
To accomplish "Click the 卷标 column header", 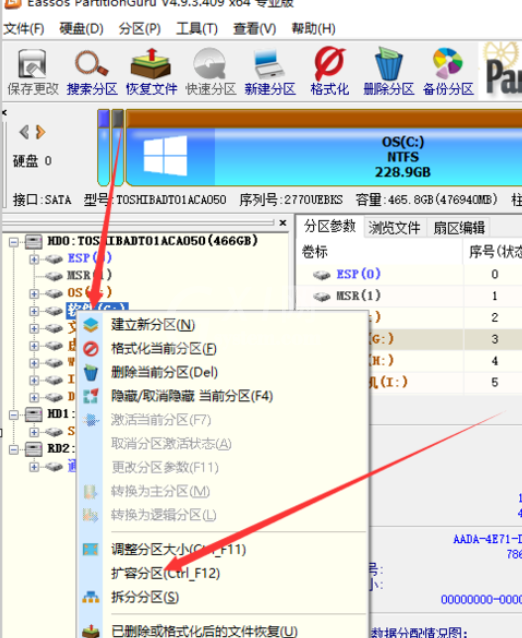I will pos(380,252).
